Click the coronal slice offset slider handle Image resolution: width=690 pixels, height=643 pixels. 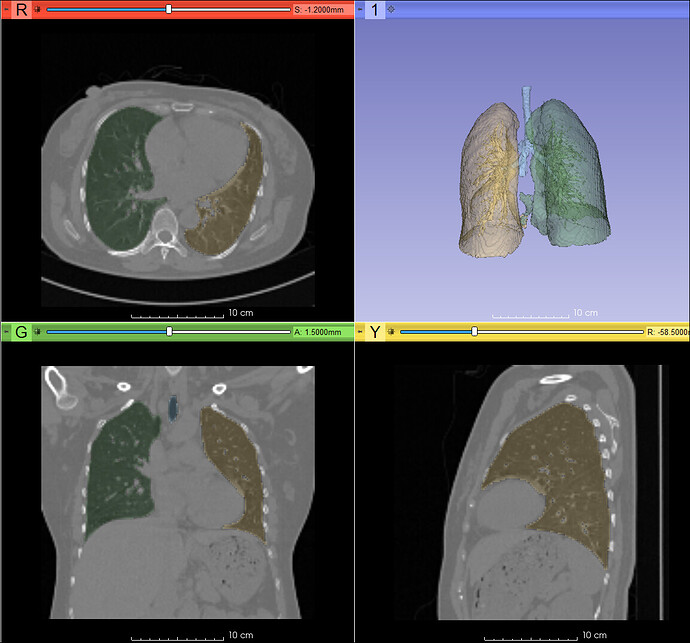pos(169,331)
